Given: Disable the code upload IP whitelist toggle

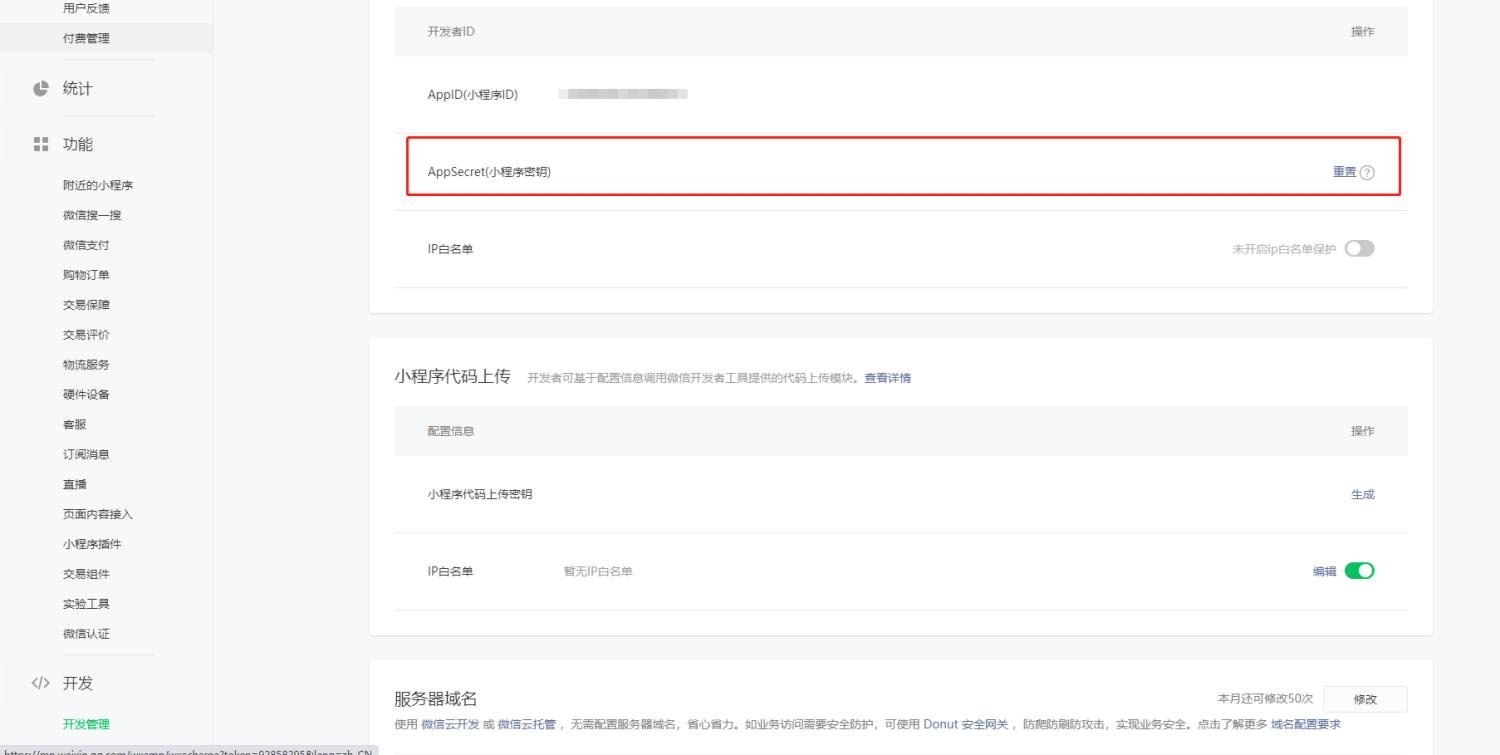Looking at the screenshot, I should (x=1359, y=571).
